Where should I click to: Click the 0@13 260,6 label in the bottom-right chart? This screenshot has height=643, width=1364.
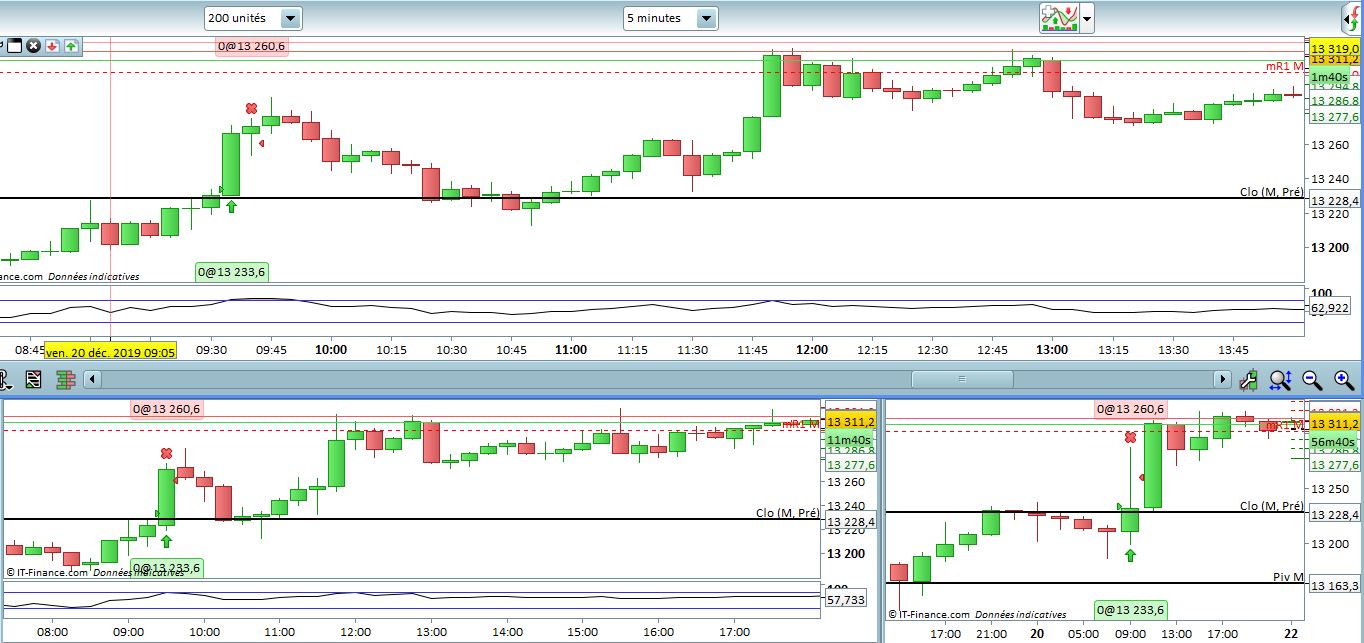pos(1131,408)
